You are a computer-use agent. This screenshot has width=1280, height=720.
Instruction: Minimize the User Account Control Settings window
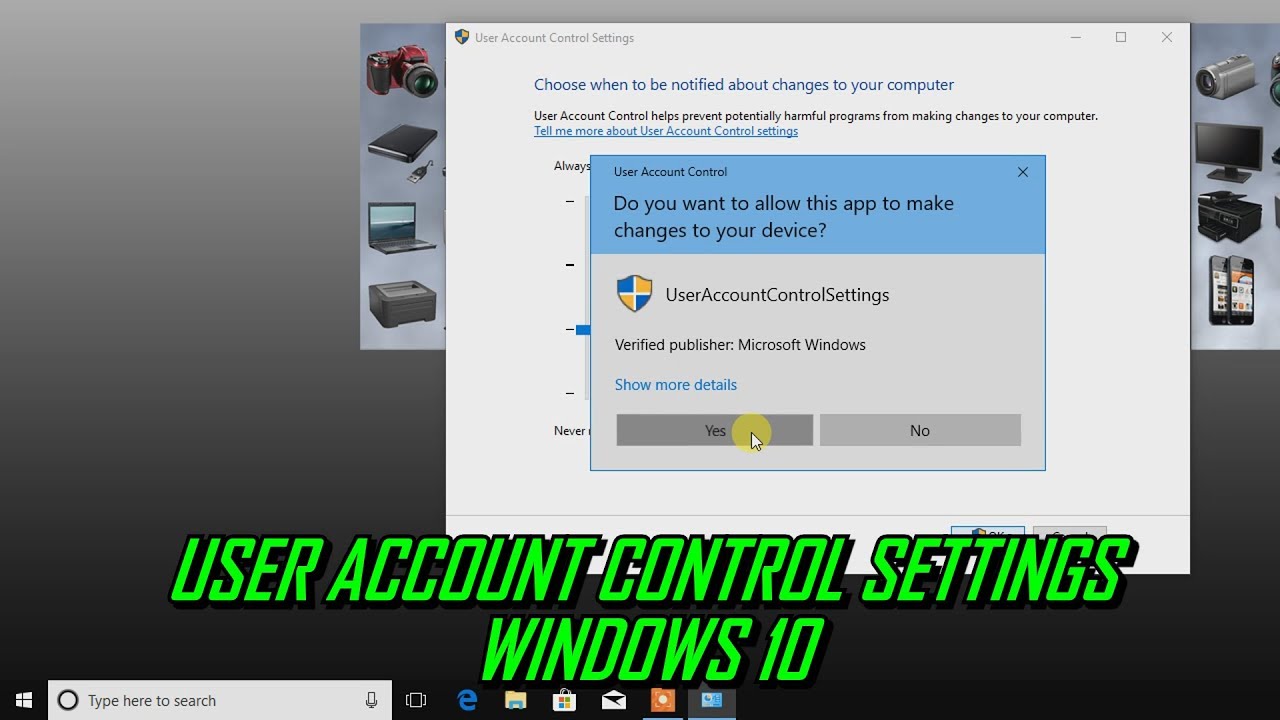pyautogui.click(x=1075, y=37)
